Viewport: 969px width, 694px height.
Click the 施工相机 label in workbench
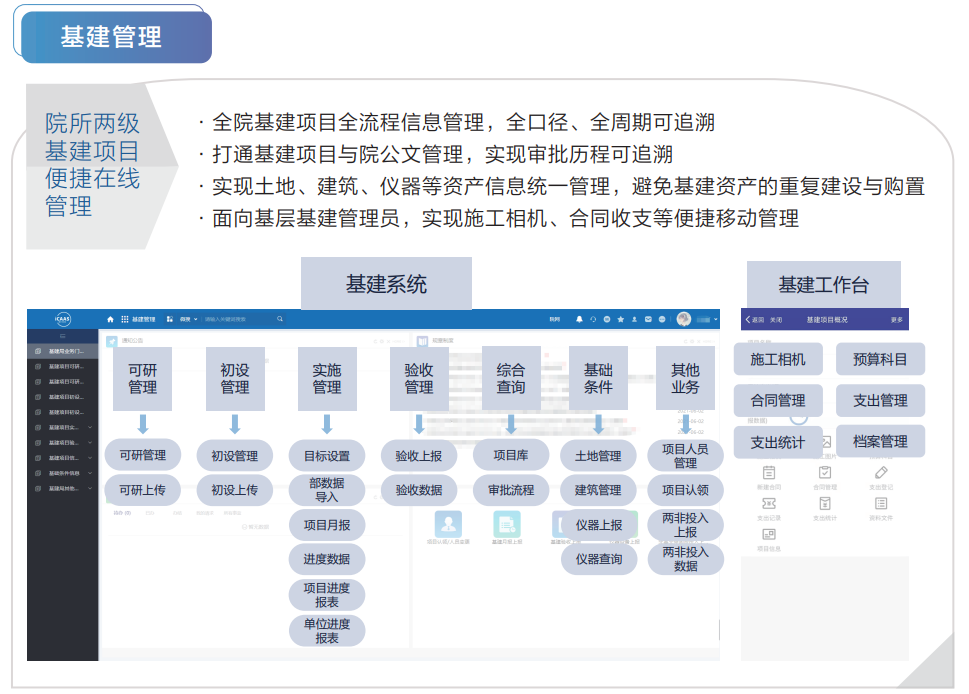(x=777, y=359)
